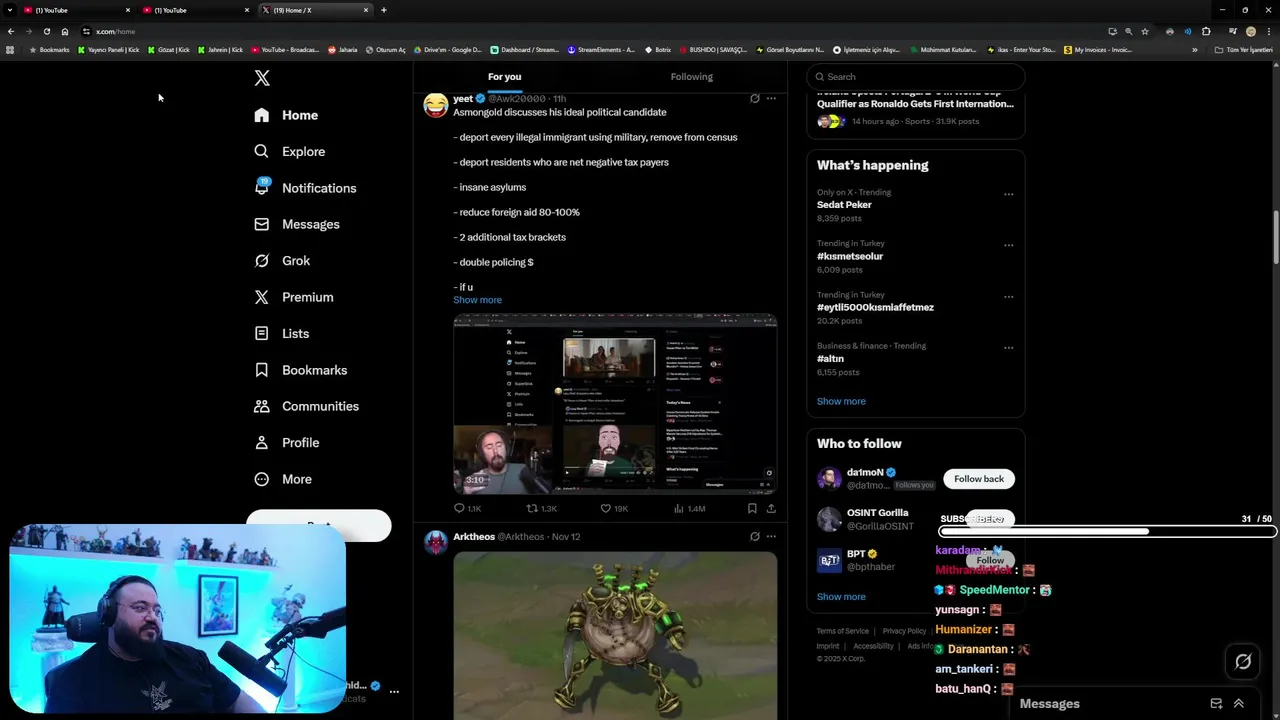The height and width of the screenshot is (720, 1280).
Task: Open #altın trend
Action: click(x=830, y=359)
